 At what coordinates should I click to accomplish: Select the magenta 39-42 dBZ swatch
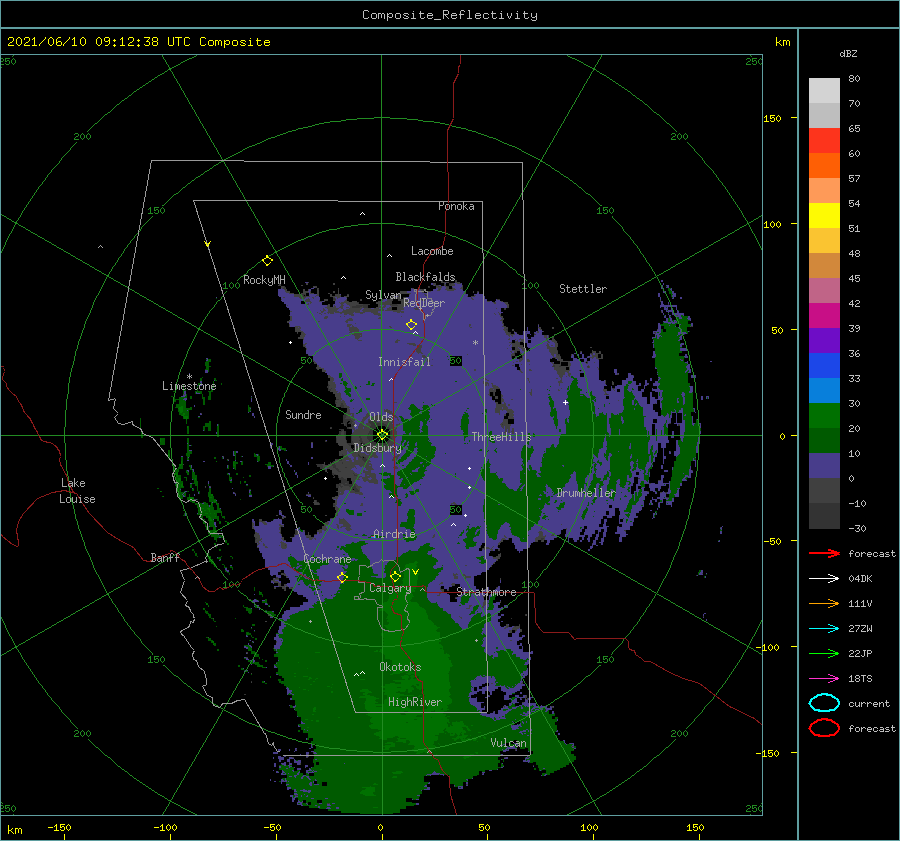tap(824, 315)
